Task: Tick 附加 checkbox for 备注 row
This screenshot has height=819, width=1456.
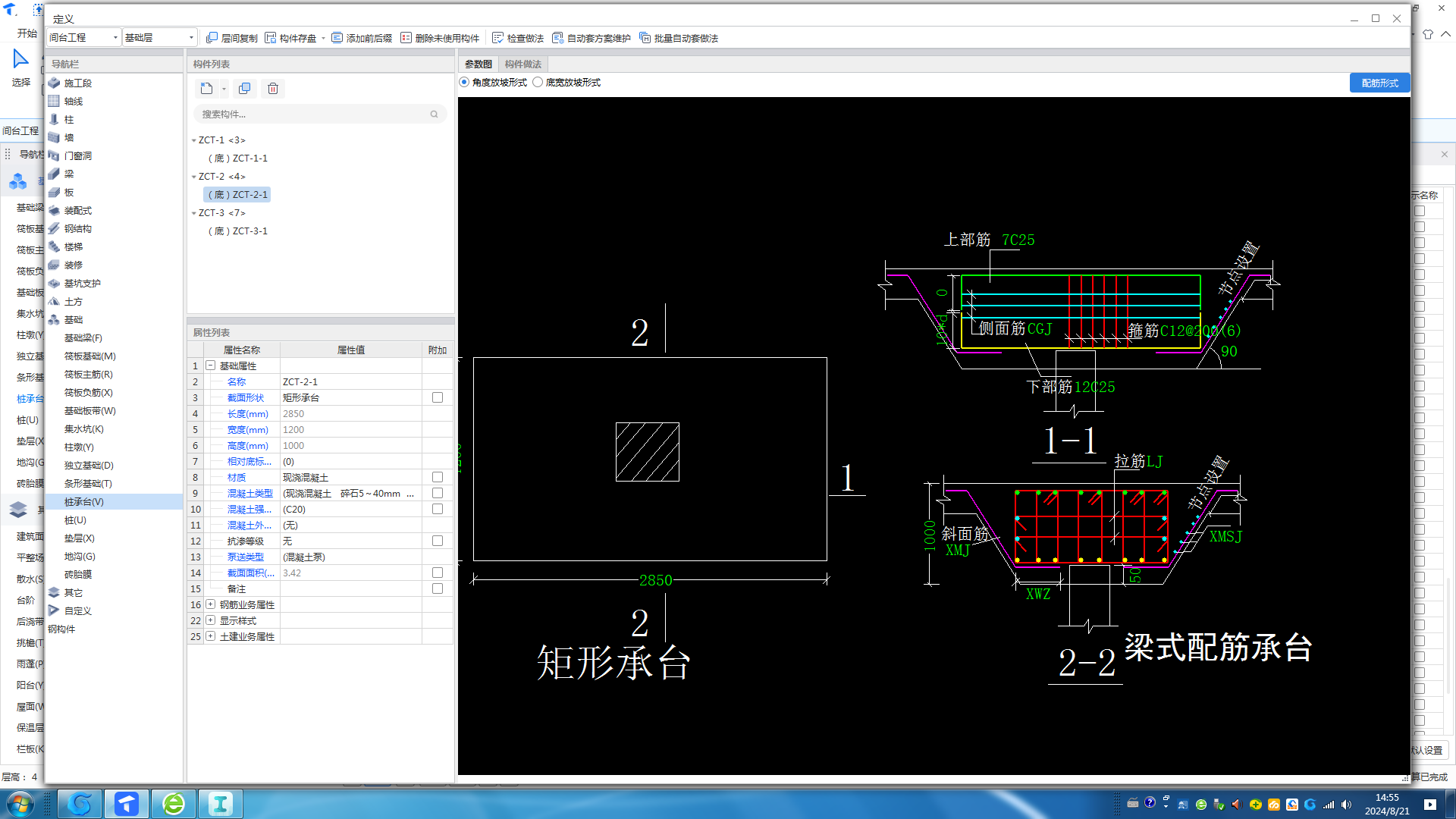Action: coord(438,589)
